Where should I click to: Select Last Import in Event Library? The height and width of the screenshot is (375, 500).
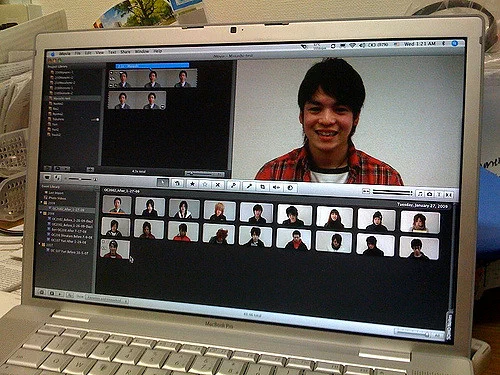[x=56, y=193]
